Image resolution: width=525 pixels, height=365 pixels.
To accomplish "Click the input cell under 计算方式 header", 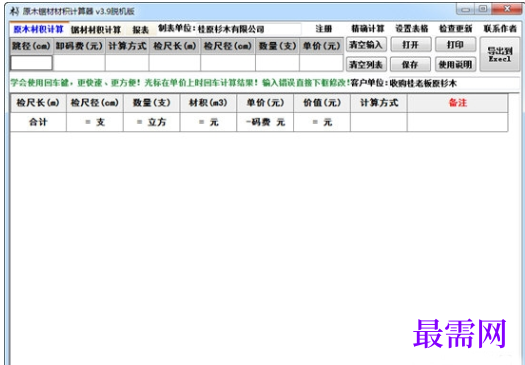I will tap(127, 63).
